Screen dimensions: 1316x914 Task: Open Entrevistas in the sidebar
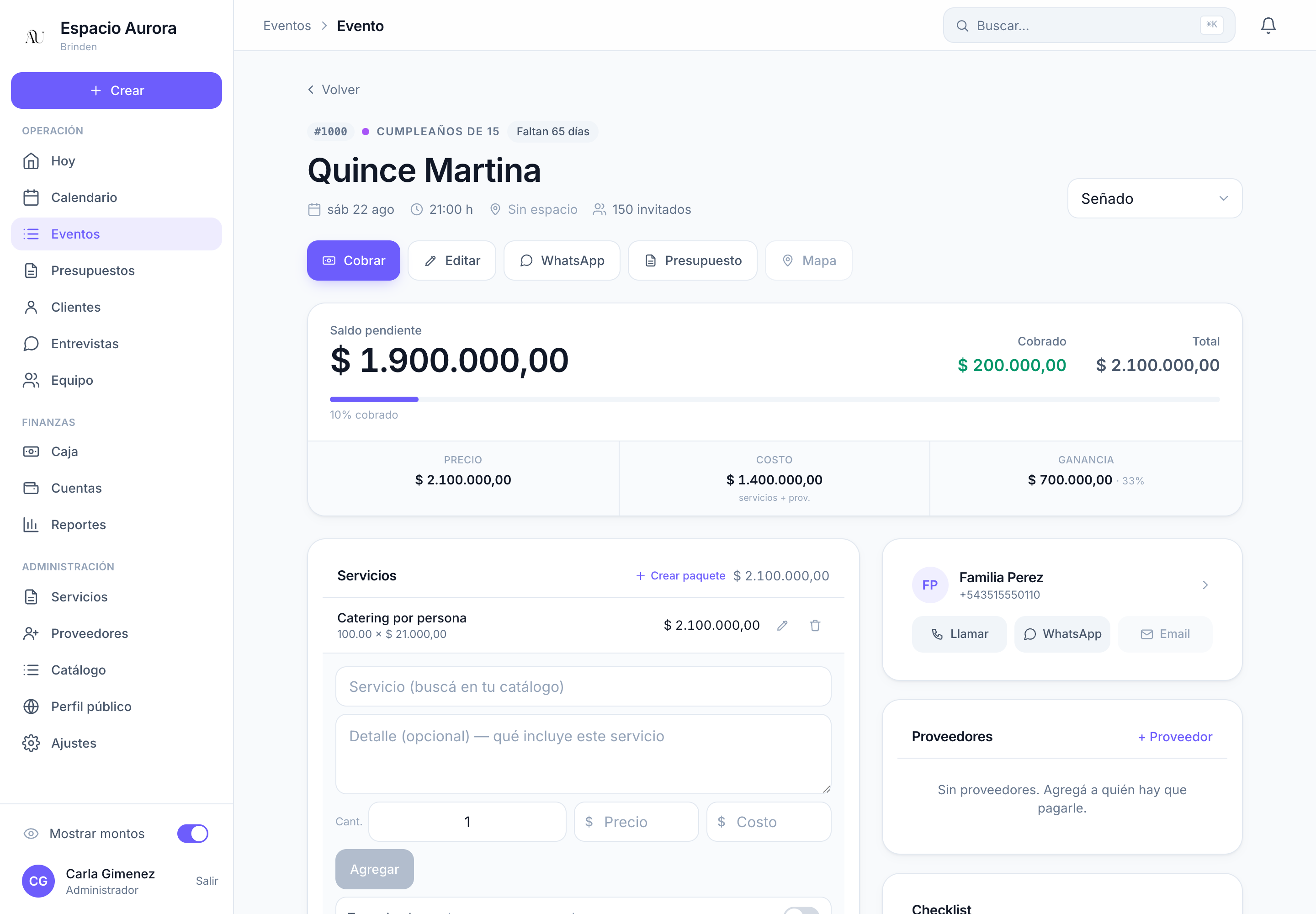[x=116, y=344]
